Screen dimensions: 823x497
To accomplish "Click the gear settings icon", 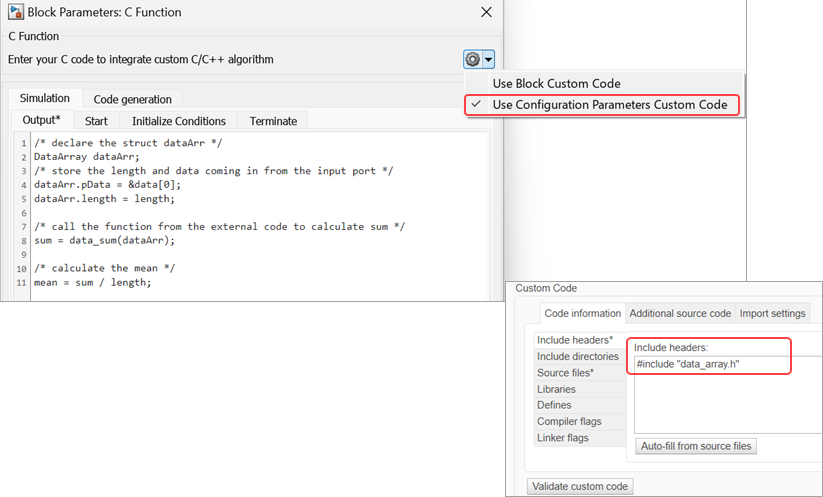I will point(473,60).
